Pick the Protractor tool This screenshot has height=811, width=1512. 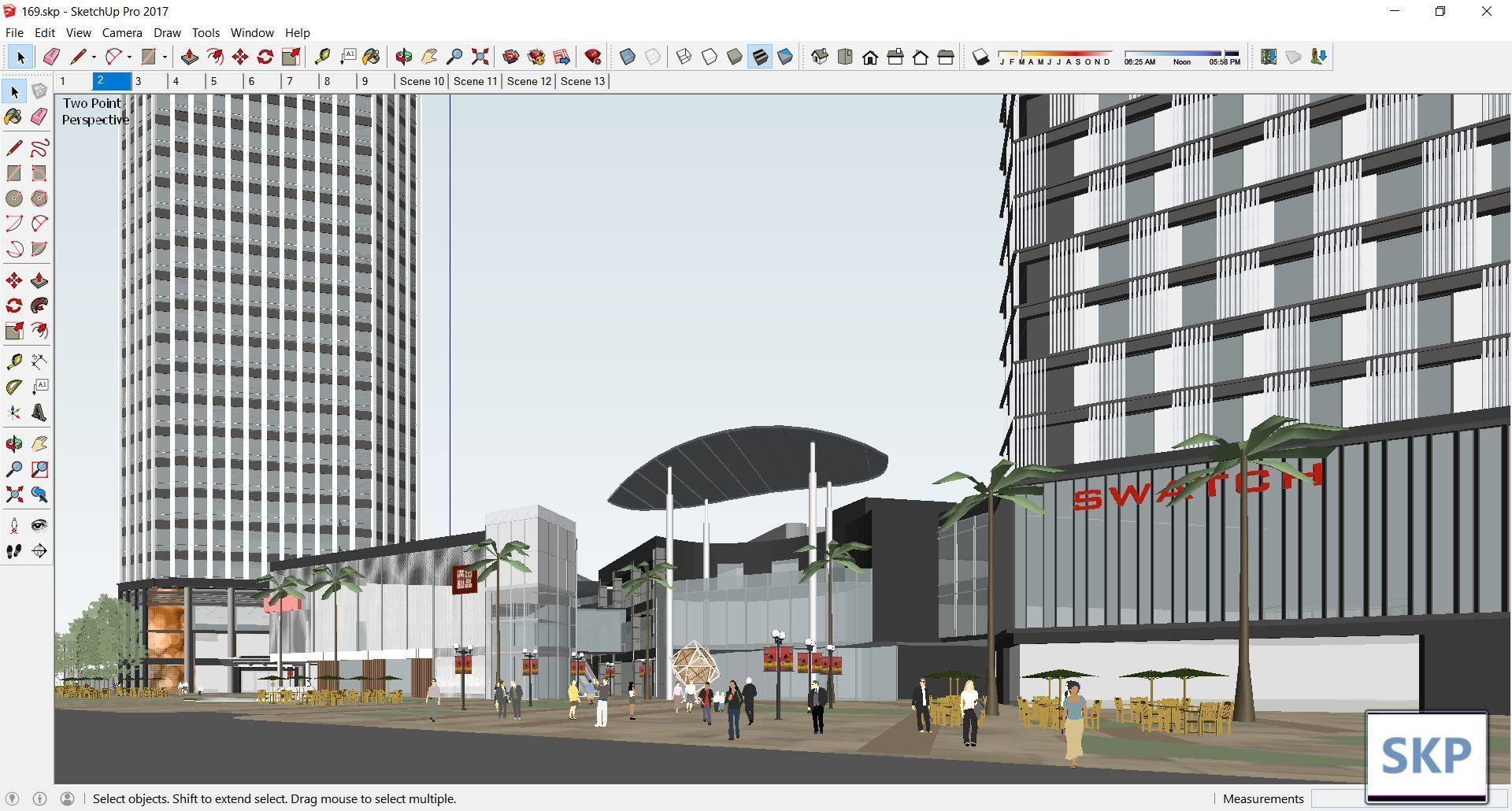[14, 387]
